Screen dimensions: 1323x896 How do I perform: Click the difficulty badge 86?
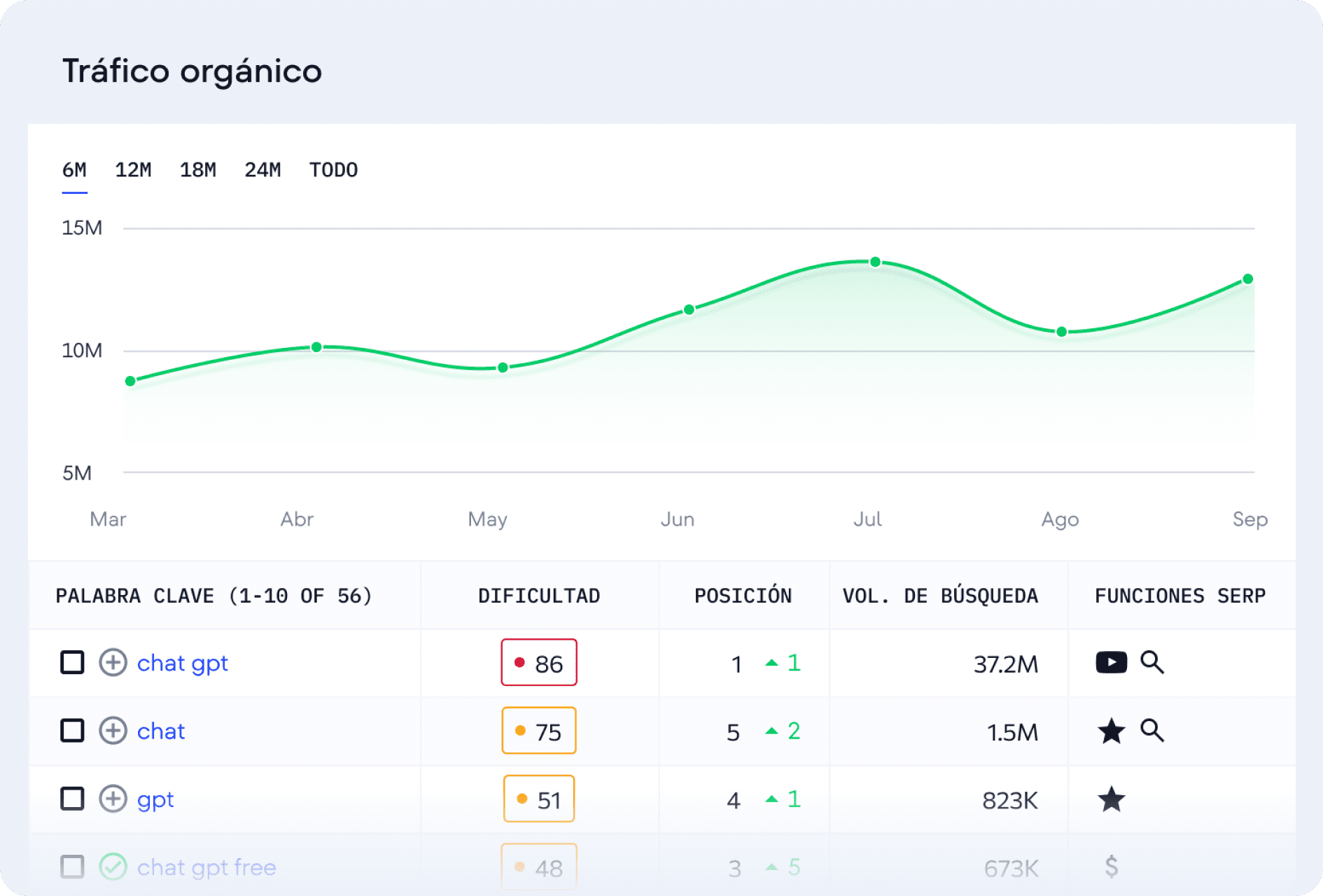[x=539, y=662]
